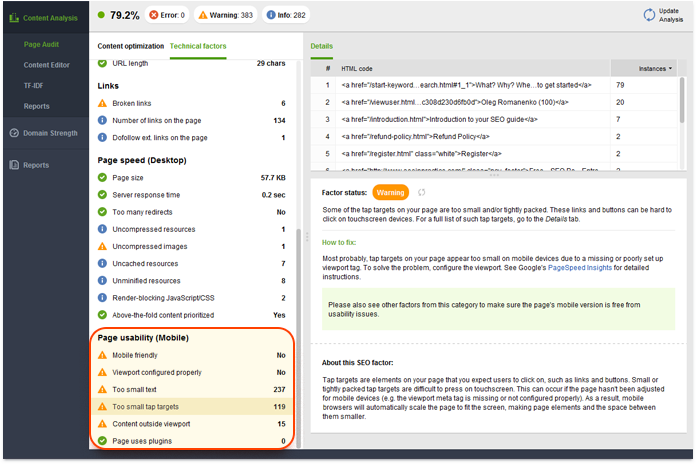Click info icon beside Uncached resources
The width and height of the screenshot is (696, 464).
pyautogui.click(x=102, y=263)
